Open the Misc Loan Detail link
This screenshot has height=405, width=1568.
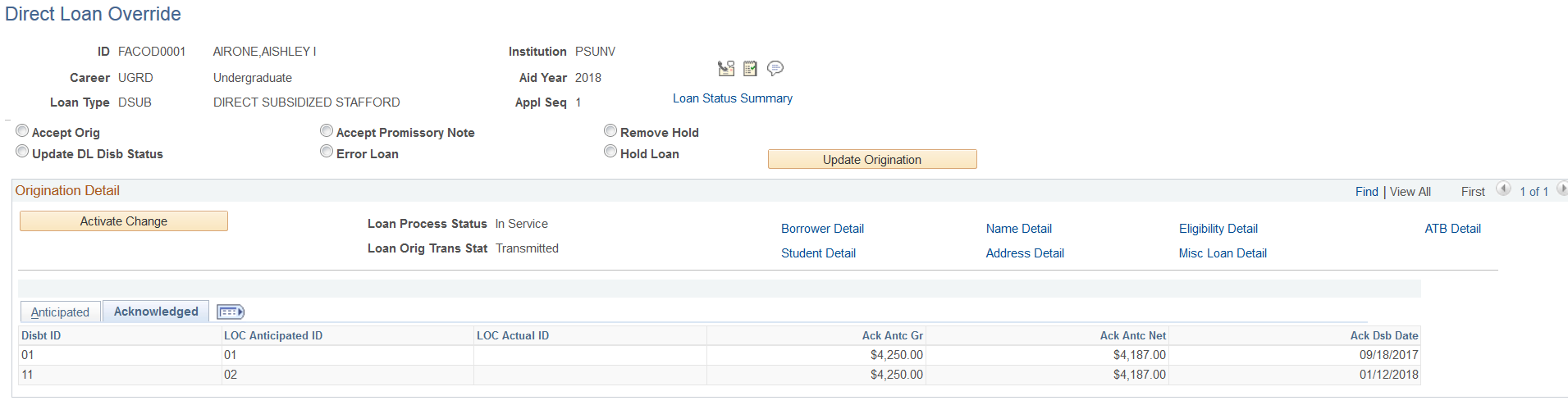pos(1223,253)
